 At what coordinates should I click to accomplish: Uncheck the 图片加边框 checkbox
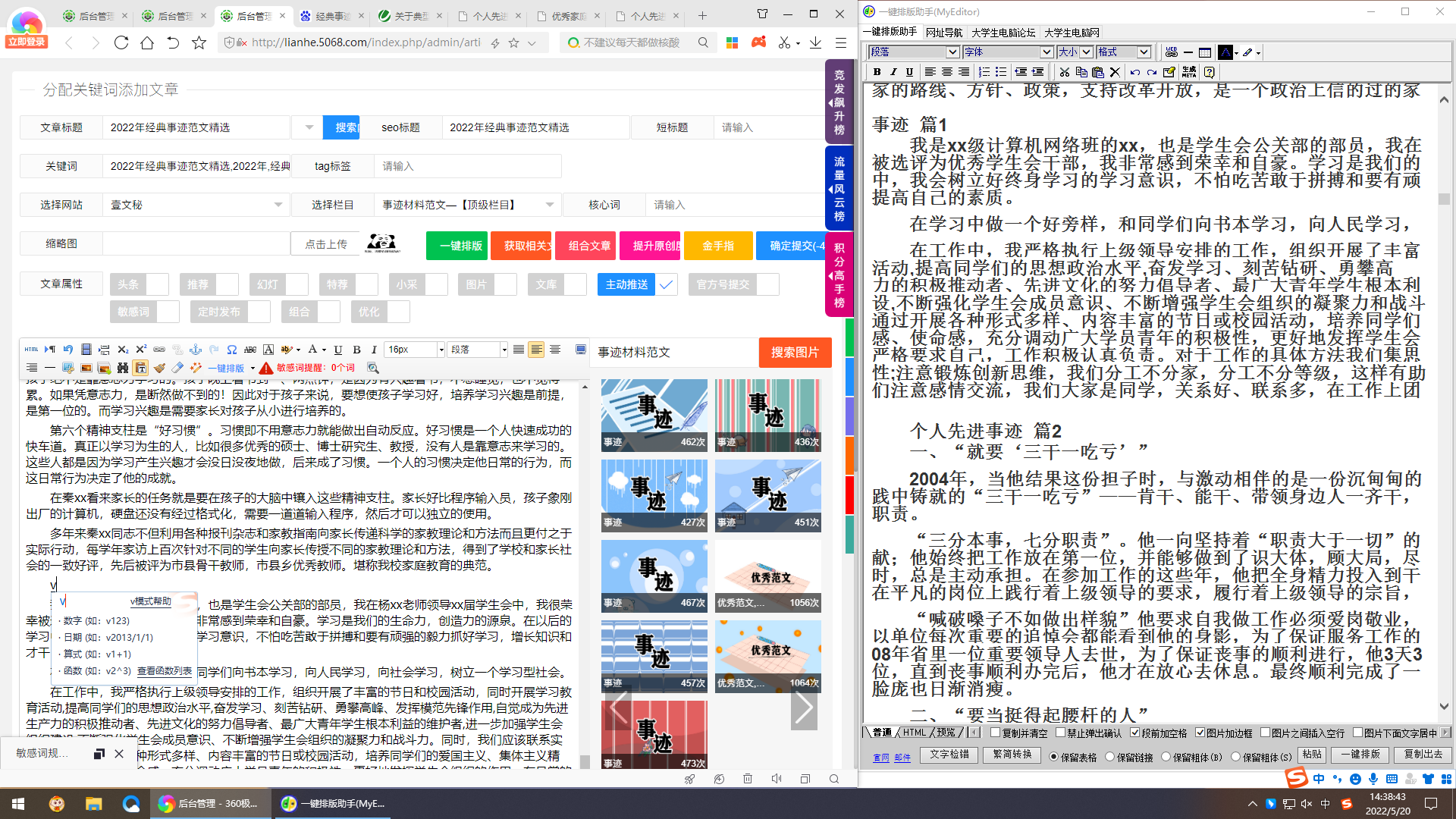tap(1200, 733)
